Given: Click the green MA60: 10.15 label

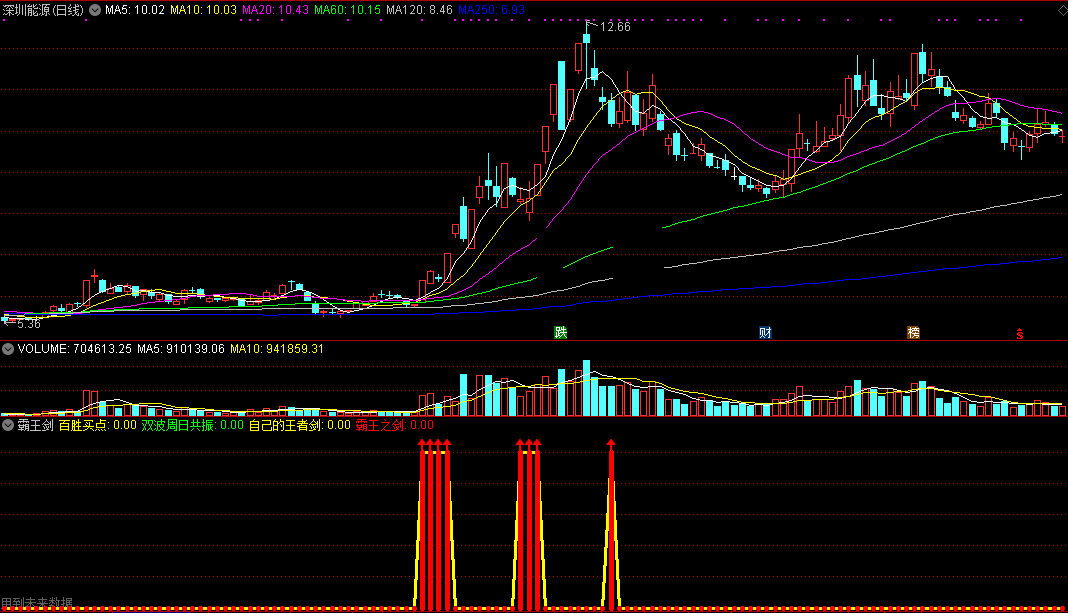Looking at the screenshot, I should [347, 10].
